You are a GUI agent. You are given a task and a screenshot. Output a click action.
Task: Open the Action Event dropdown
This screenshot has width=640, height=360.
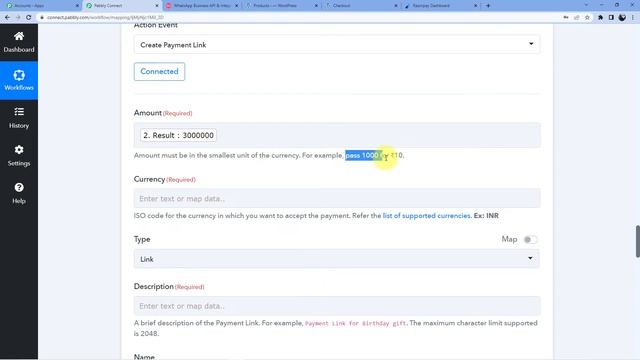tap(337, 44)
